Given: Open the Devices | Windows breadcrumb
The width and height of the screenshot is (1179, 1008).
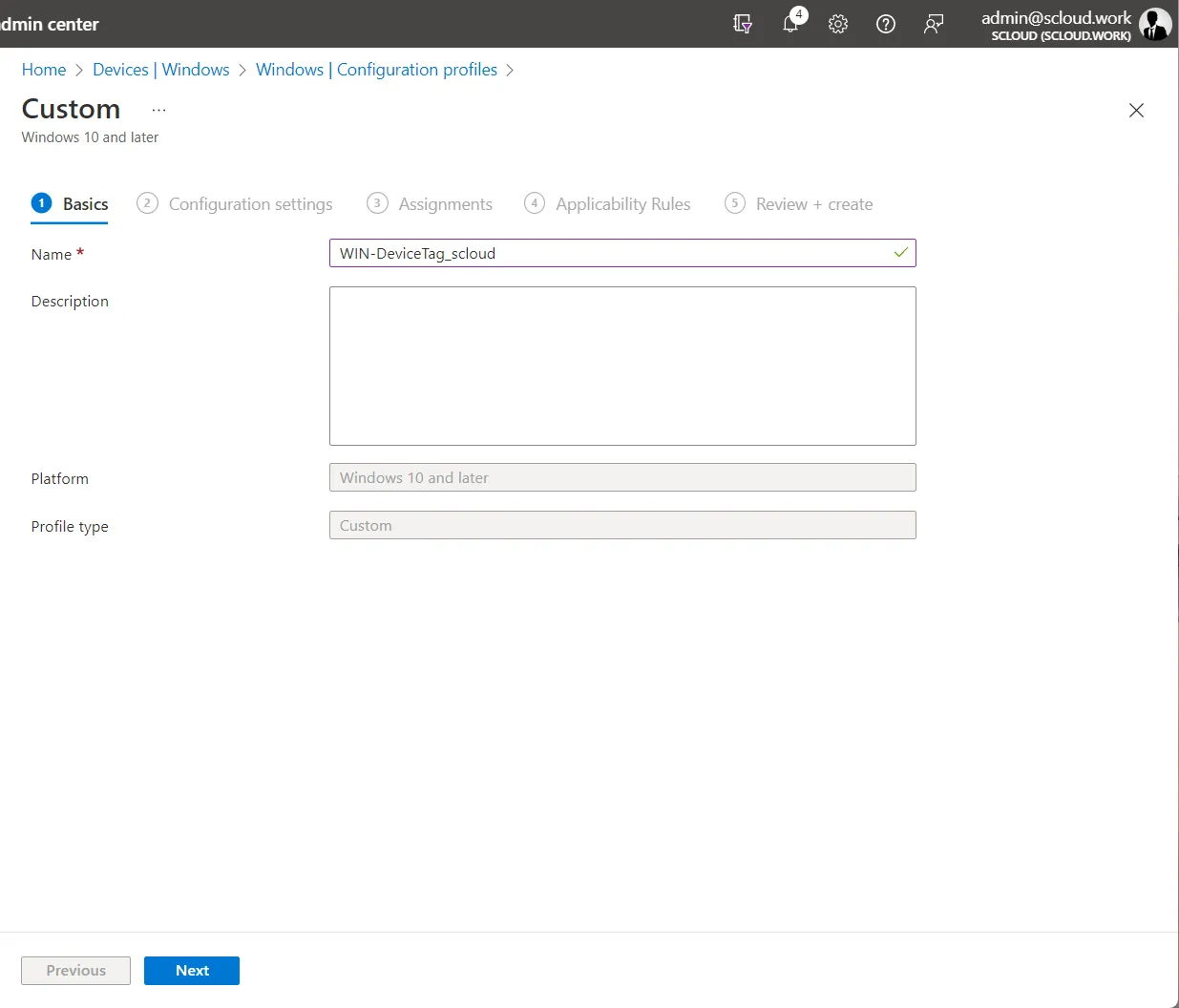Looking at the screenshot, I should [161, 70].
